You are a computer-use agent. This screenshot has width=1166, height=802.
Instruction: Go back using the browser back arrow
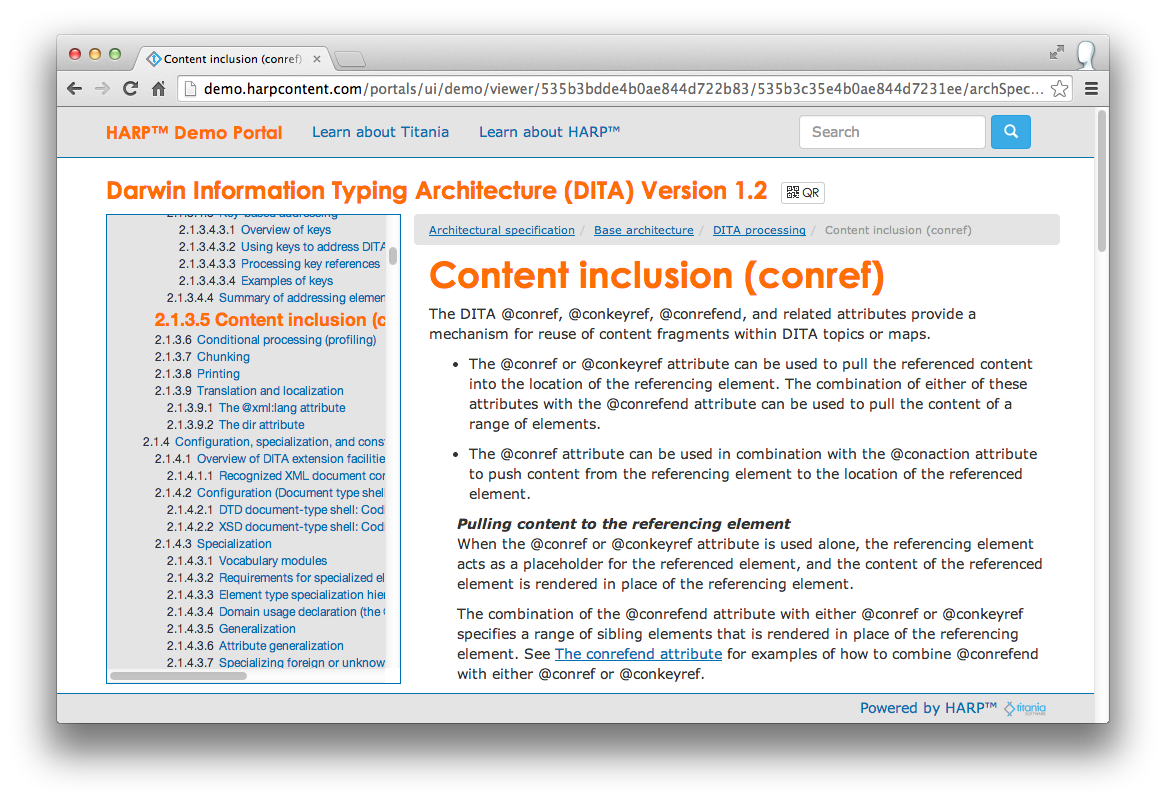tap(74, 88)
